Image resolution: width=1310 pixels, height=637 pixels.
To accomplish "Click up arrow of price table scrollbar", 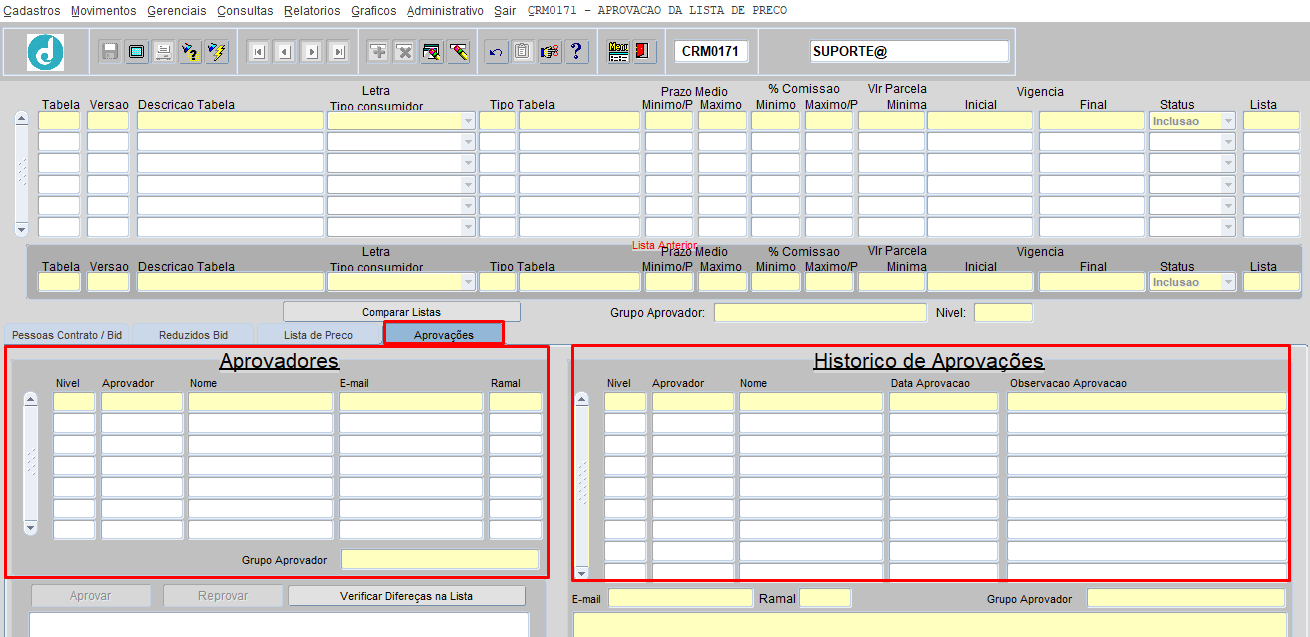I will (x=22, y=119).
